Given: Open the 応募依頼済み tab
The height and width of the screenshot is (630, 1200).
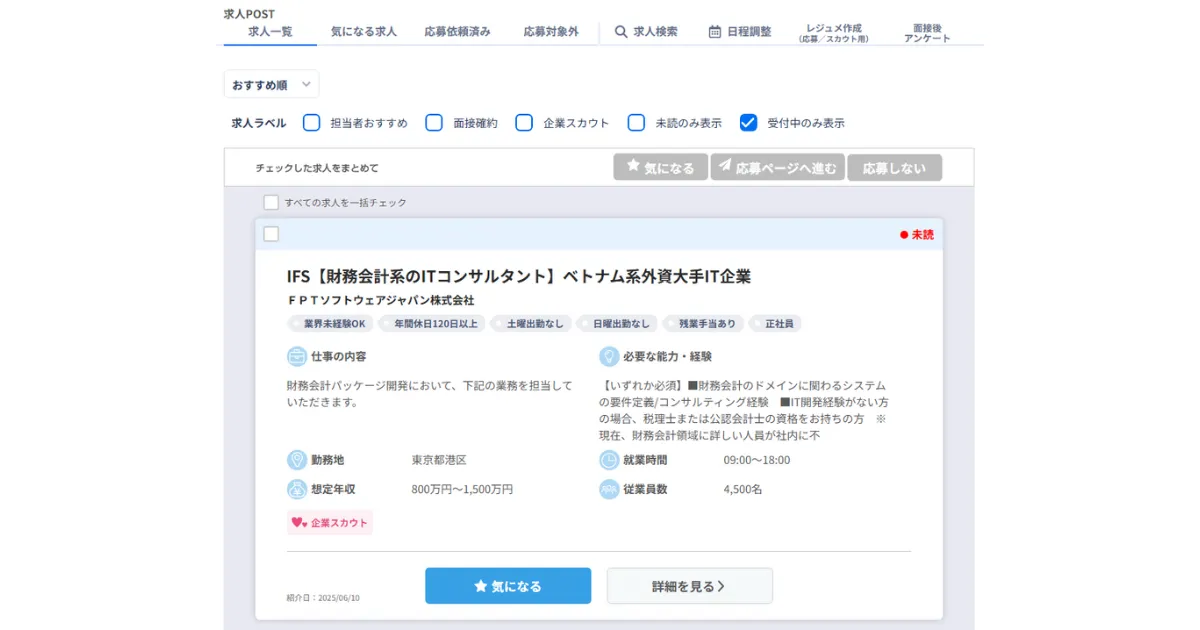Looking at the screenshot, I should click(459, 31).
